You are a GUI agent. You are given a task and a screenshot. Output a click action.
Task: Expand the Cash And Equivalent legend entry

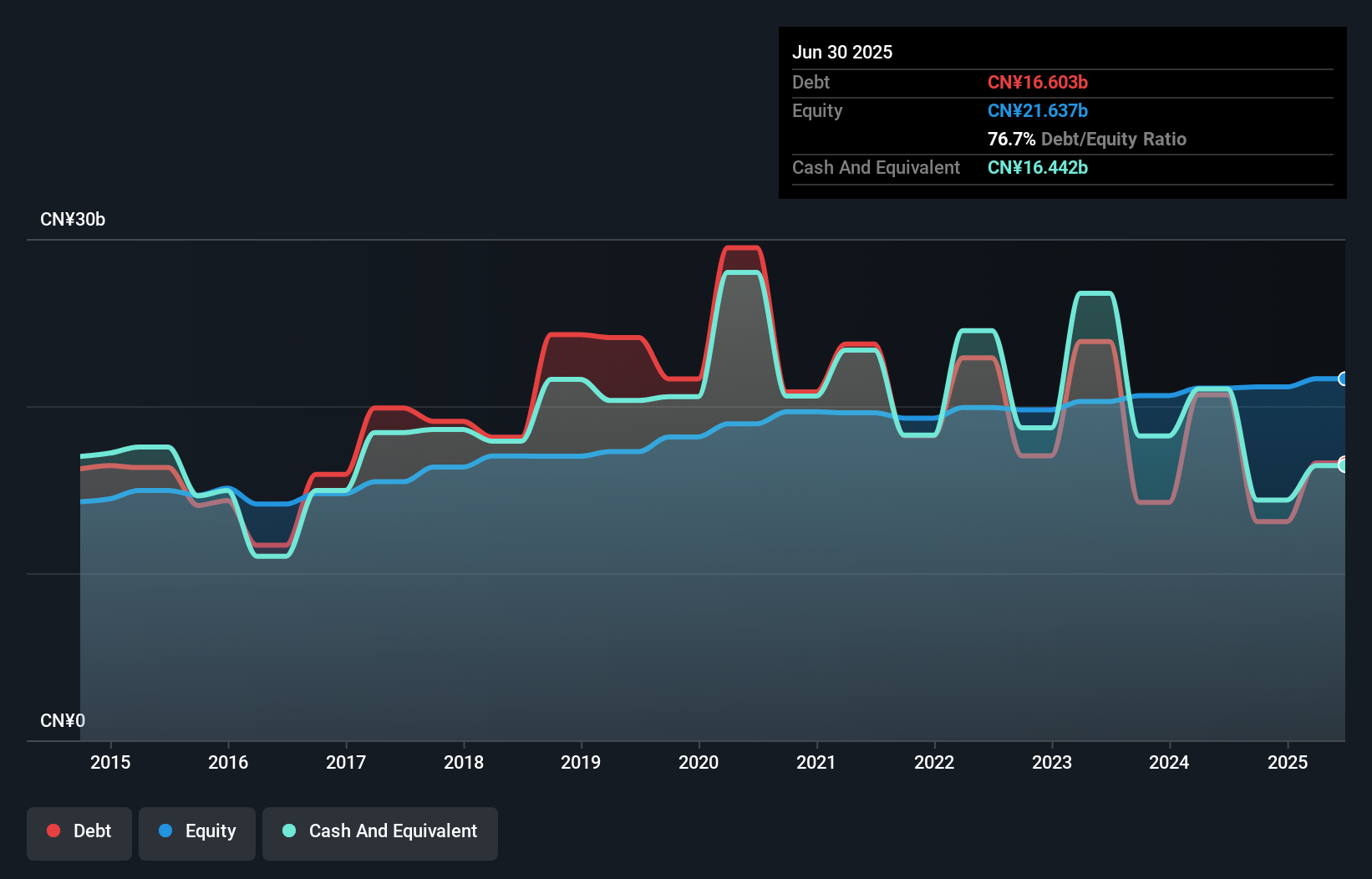(379, 831)
